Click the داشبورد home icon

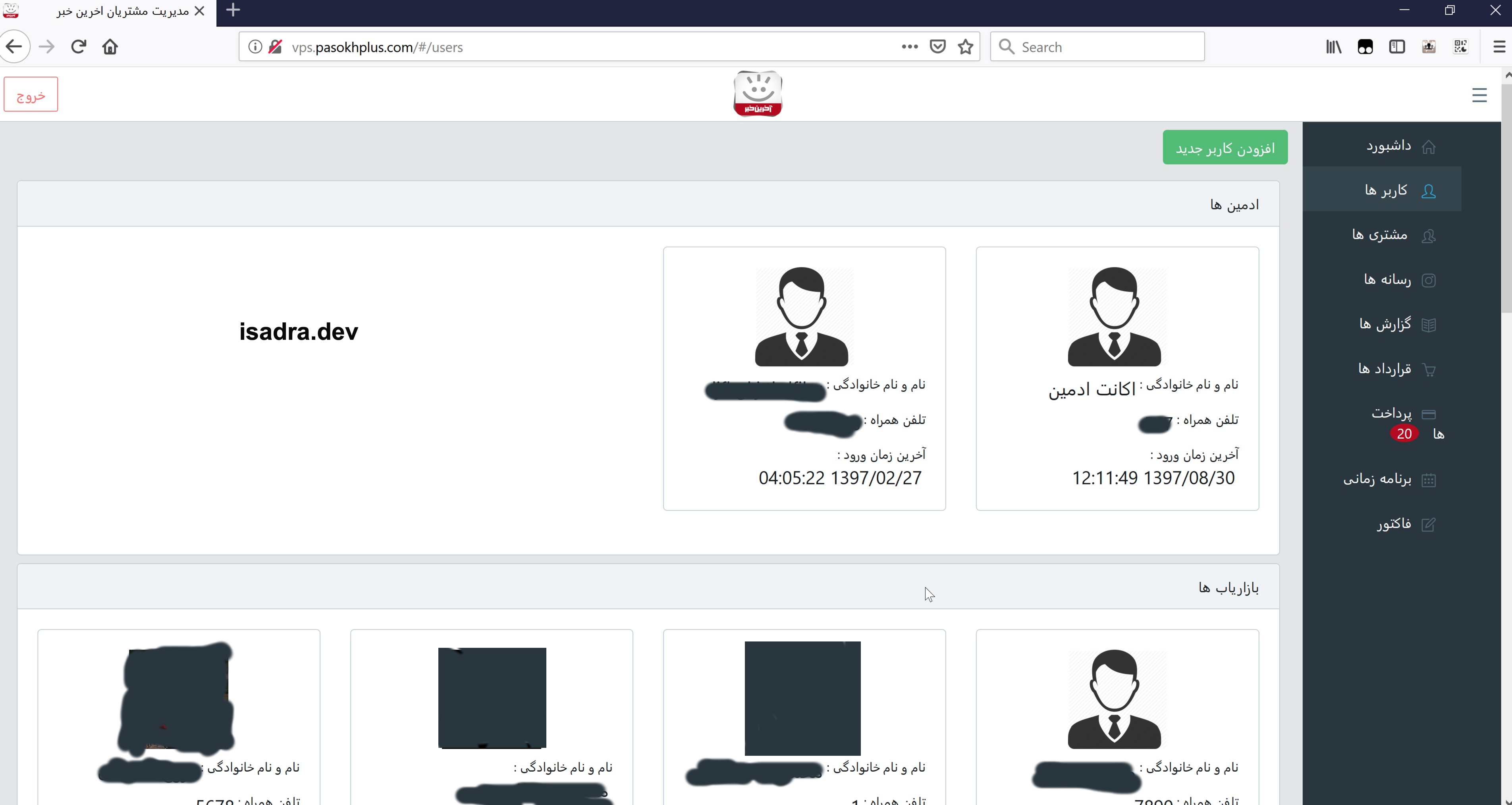click(1429, 147)
